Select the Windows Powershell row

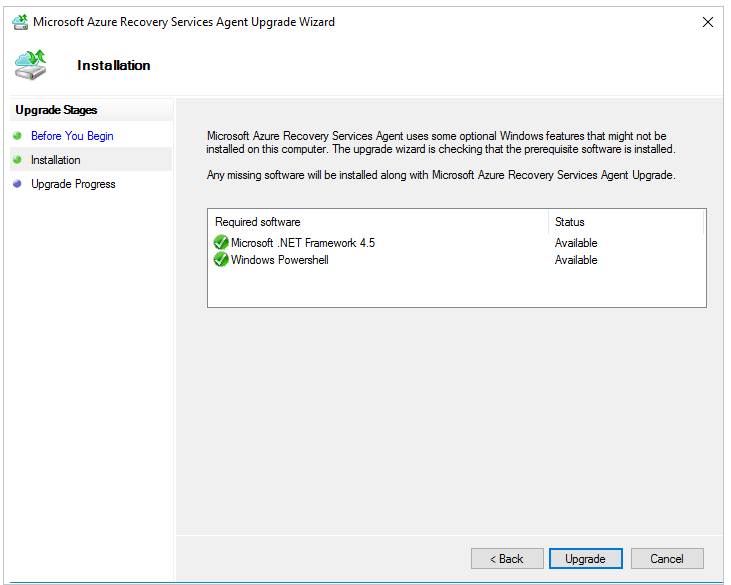[457, 260]
